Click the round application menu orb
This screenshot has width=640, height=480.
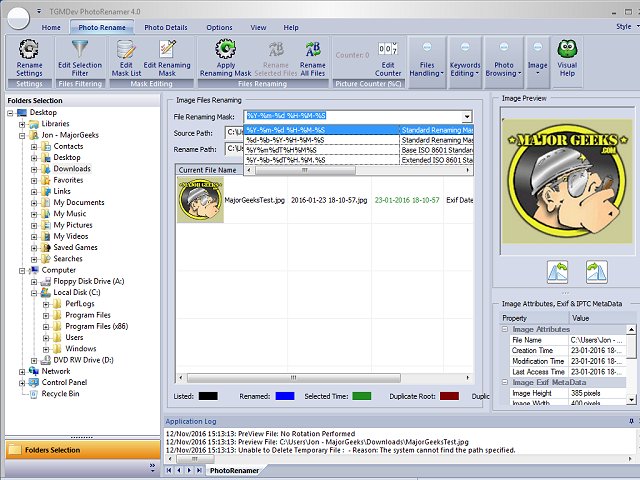coord(18,18)
